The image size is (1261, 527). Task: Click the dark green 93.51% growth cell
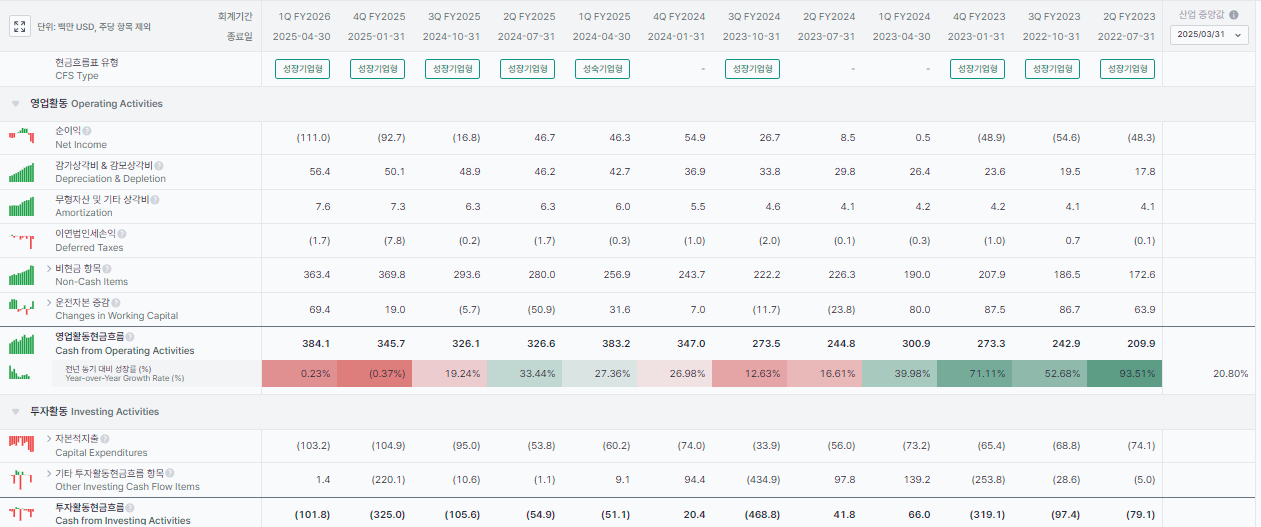click(x=1124, y=374)
